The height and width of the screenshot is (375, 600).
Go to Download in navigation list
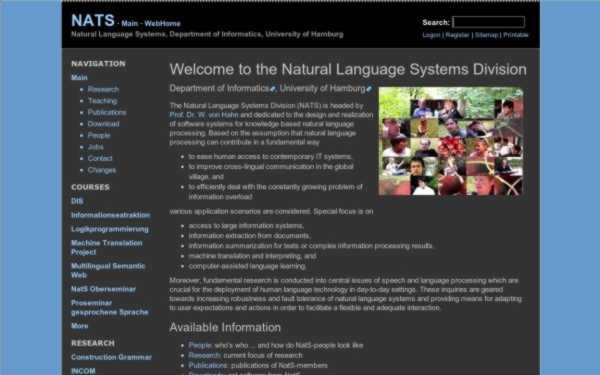[x=104, y=124]
